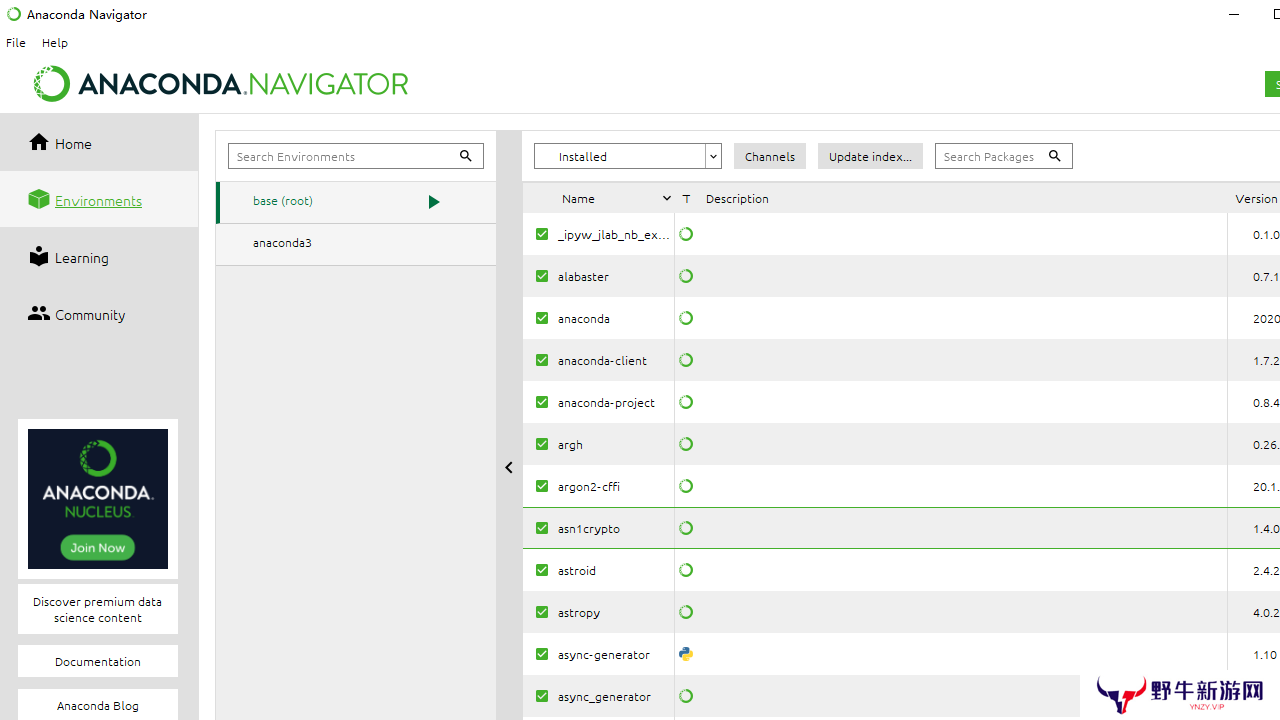Toggle the argon2-cffi checkbox
Viewport: 1280px width, 720px height.
[x=542, y=486]
